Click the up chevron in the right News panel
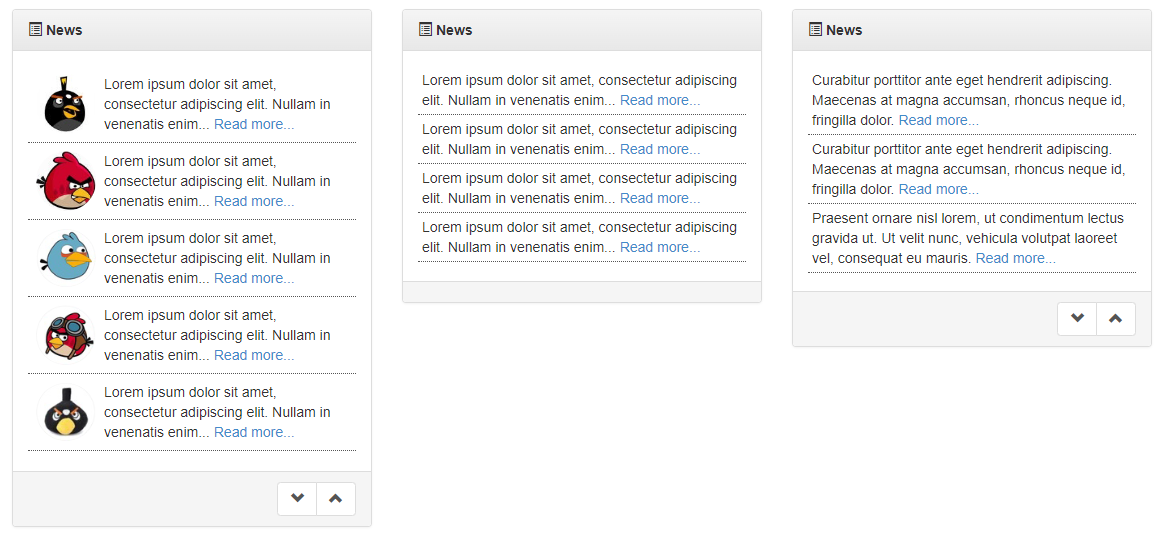 coord(1116,319)
